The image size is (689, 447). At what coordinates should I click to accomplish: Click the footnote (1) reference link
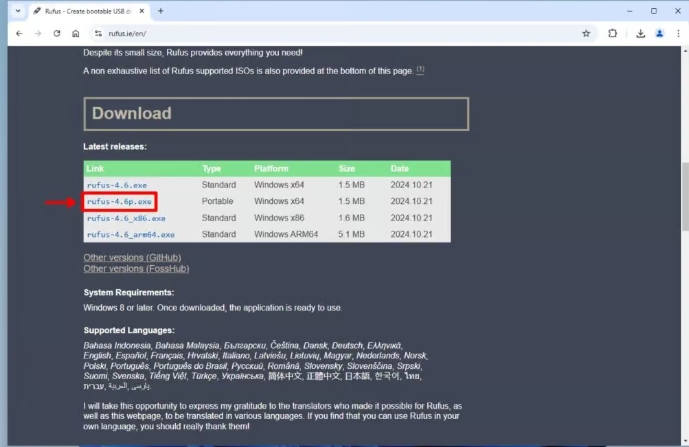click(420, 69)
